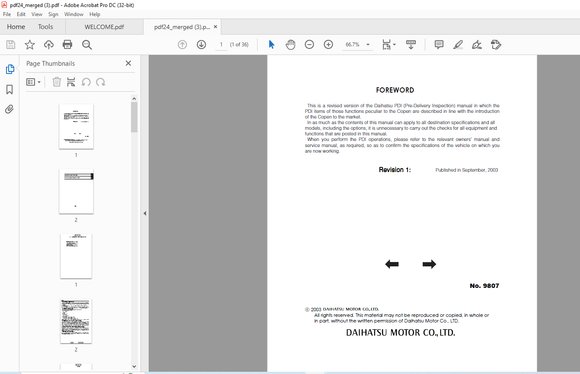580x374 pixels.
Task: Open the File menu
Action: (x=7, y=14)
